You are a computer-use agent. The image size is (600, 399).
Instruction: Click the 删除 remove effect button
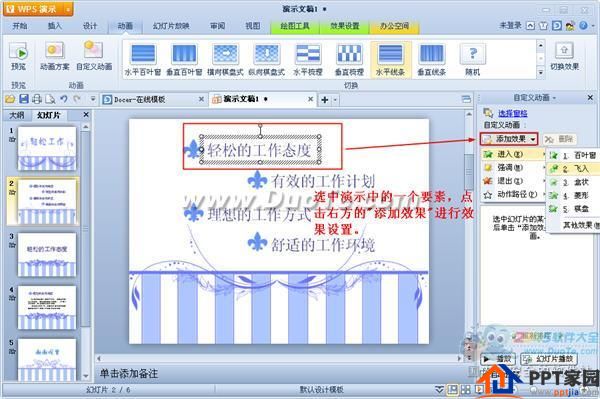(560, 139)
